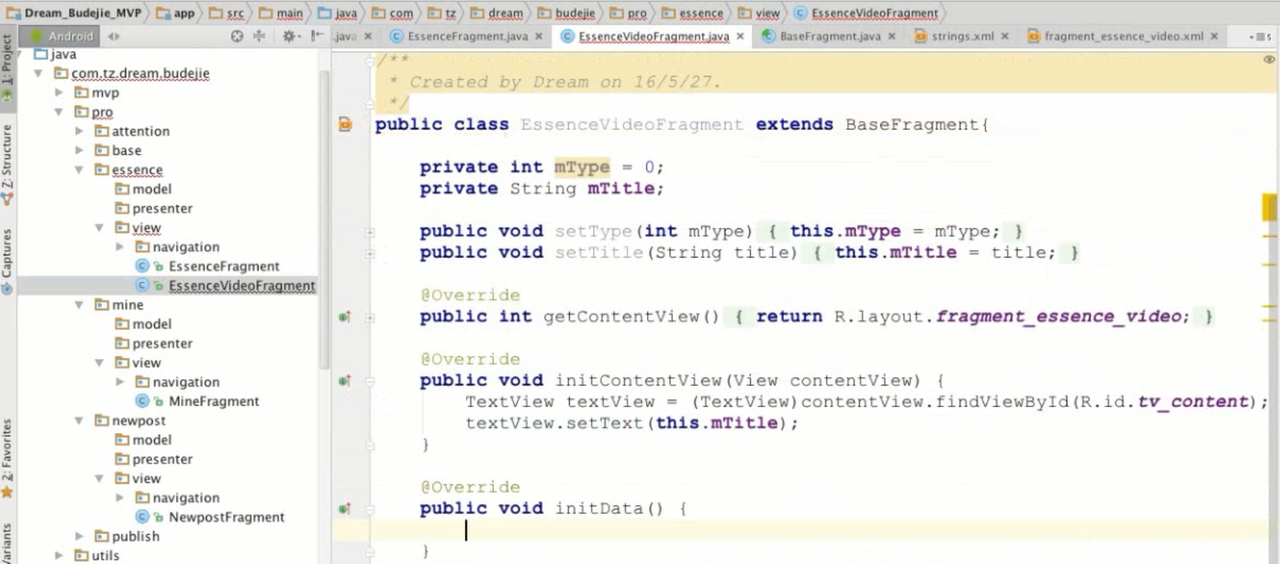Collapse the initContentView method fold marker
Image resolution: width=1280 pixels, height=564 pixels.
point(370,381)
